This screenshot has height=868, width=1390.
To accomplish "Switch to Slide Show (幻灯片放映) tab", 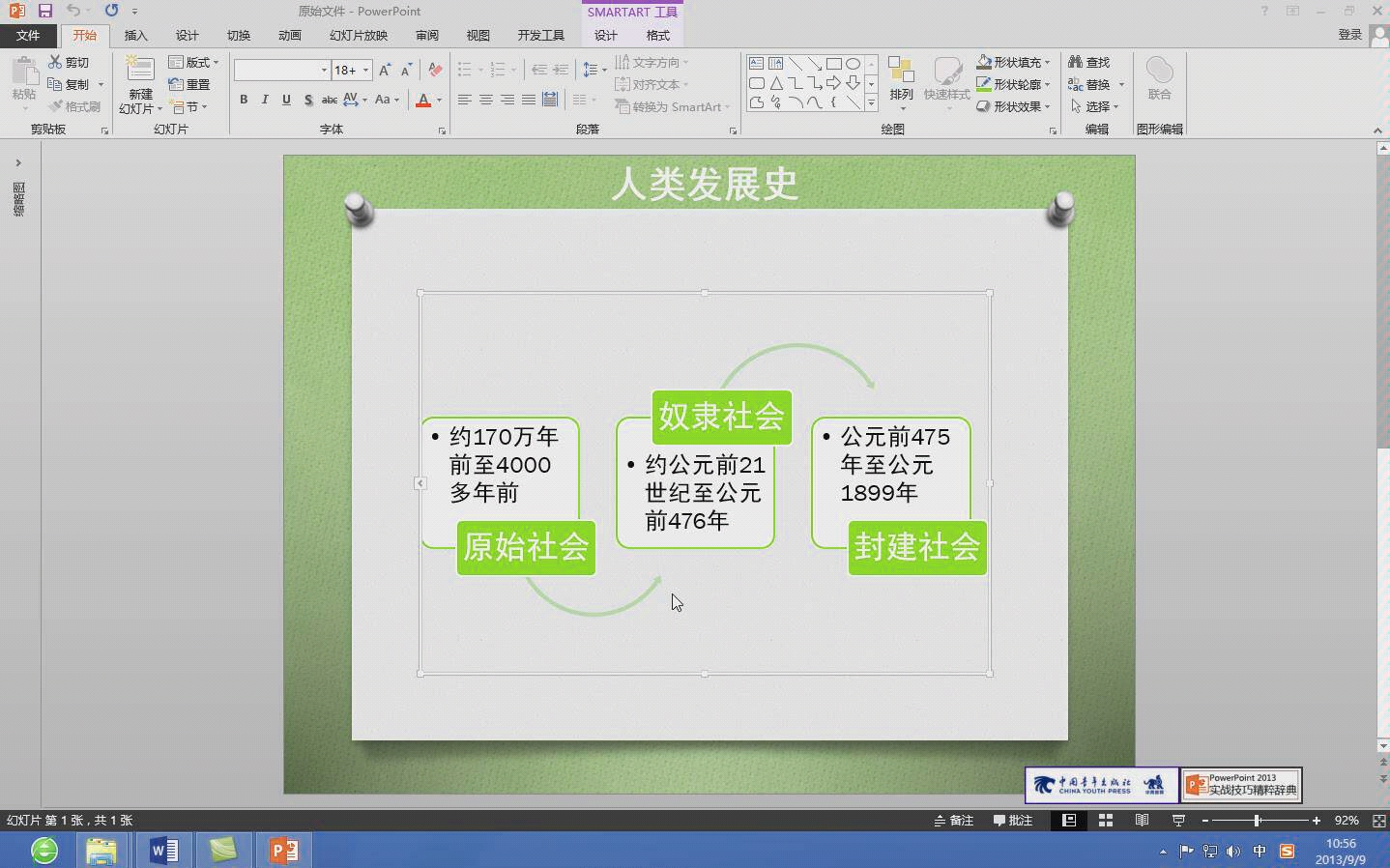I will point(359,35).
